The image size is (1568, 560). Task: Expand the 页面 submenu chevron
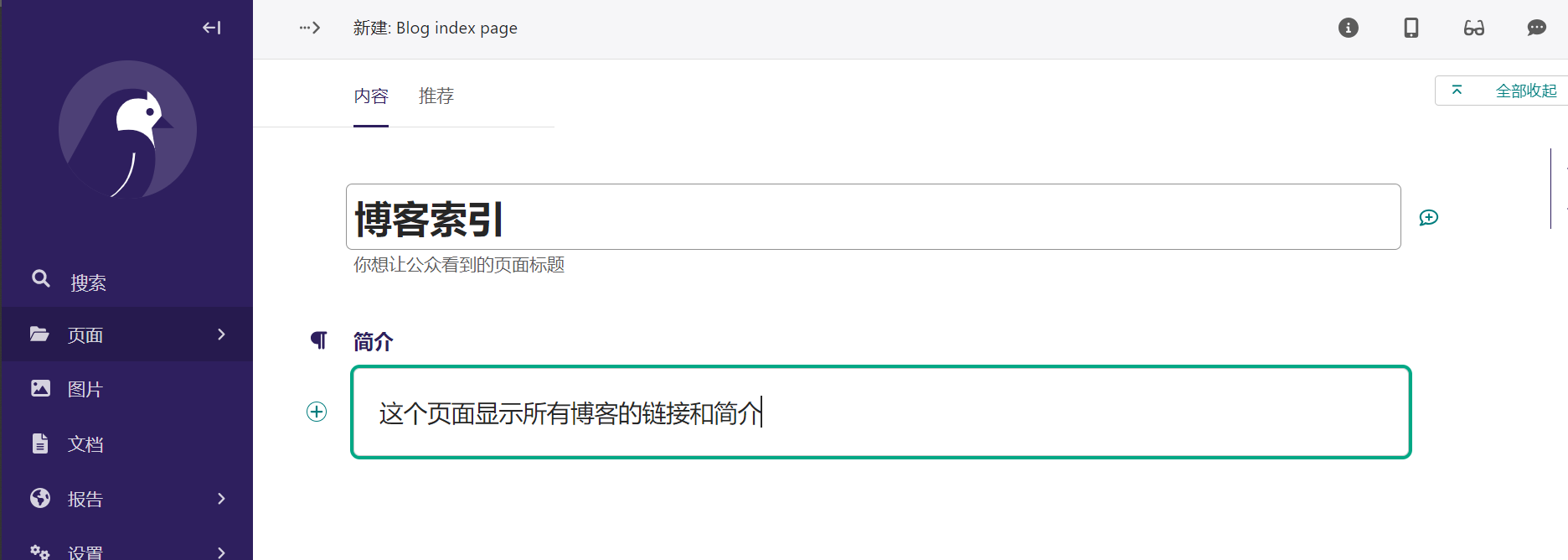pos(221,334)
